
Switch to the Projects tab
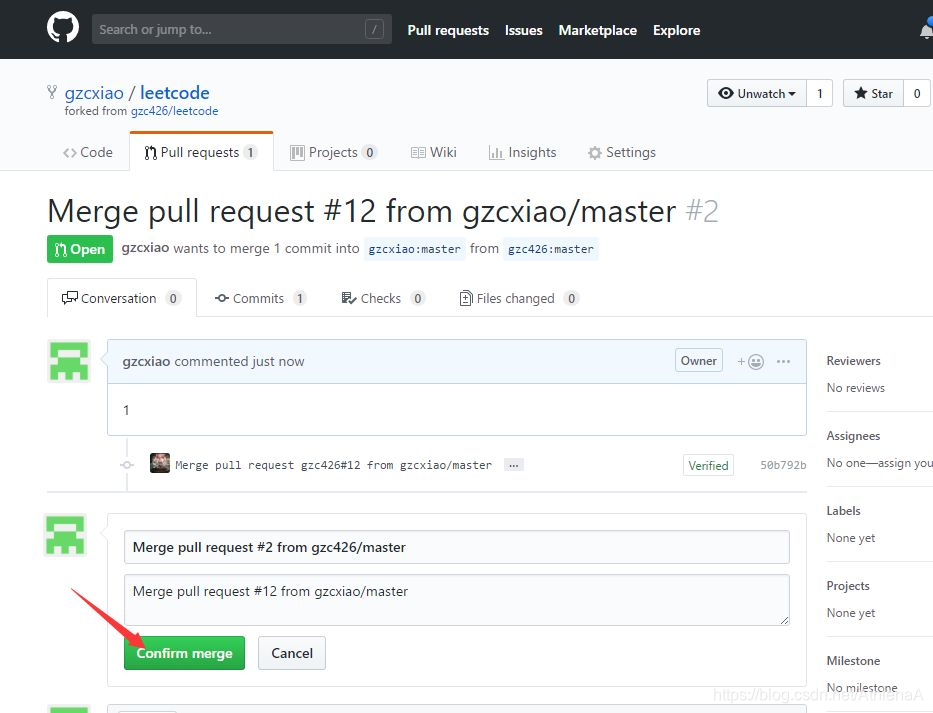(333, 152)
